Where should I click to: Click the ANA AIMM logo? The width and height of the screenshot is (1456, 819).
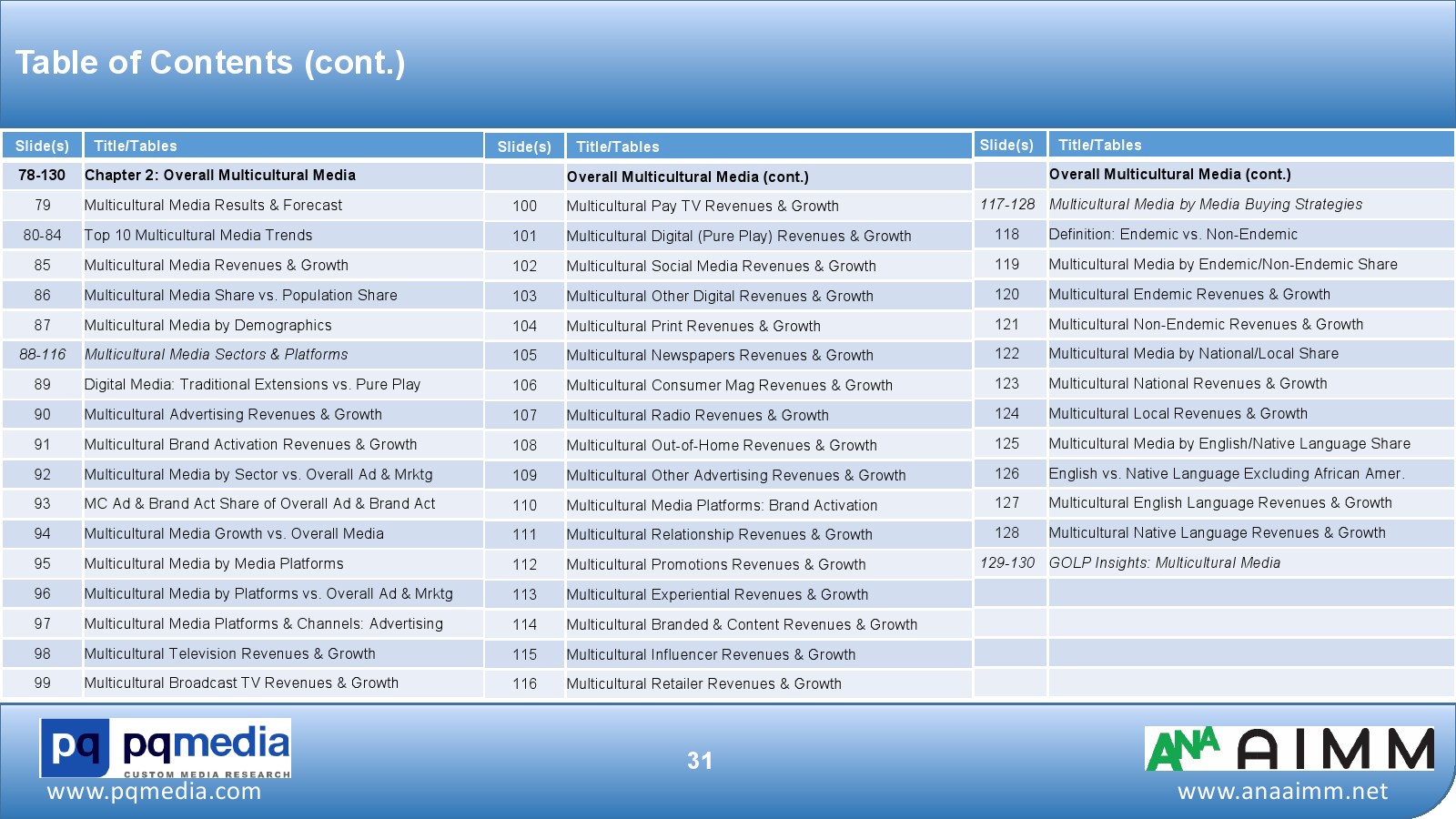(x=1289, y=749)
